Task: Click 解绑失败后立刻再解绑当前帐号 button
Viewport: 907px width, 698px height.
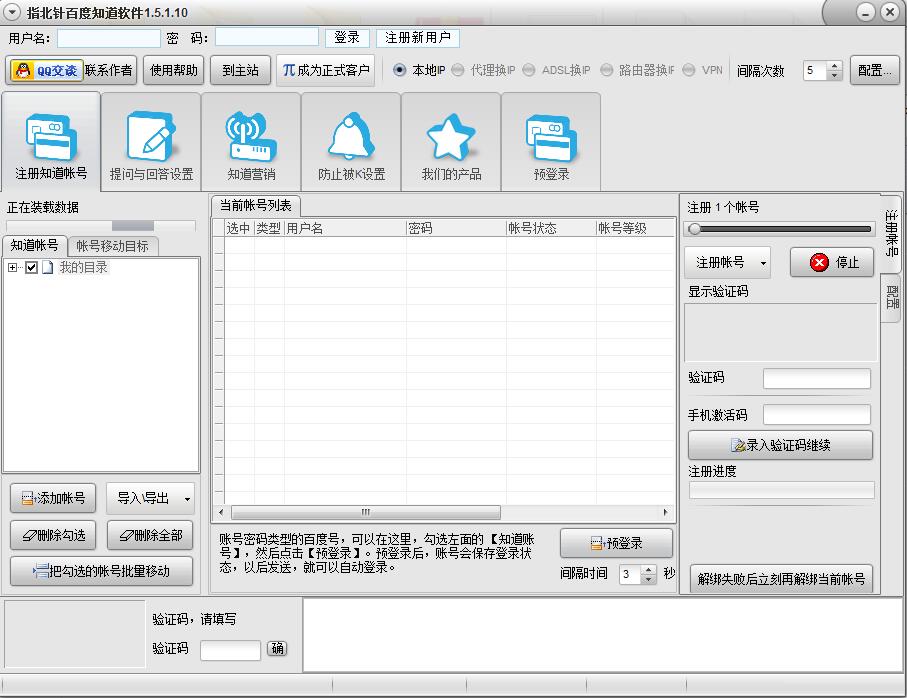Action: 781,579
